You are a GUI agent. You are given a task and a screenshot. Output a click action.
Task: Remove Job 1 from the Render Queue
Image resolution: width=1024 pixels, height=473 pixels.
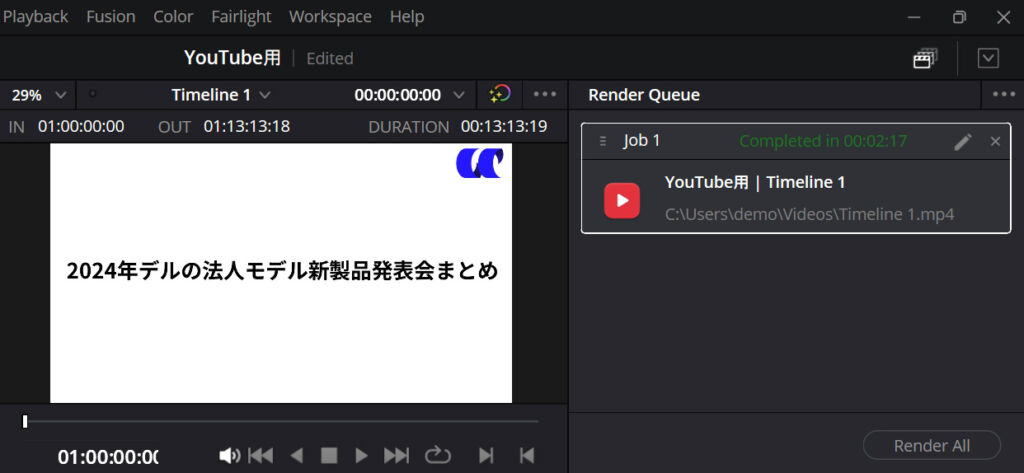pos(995,141)
